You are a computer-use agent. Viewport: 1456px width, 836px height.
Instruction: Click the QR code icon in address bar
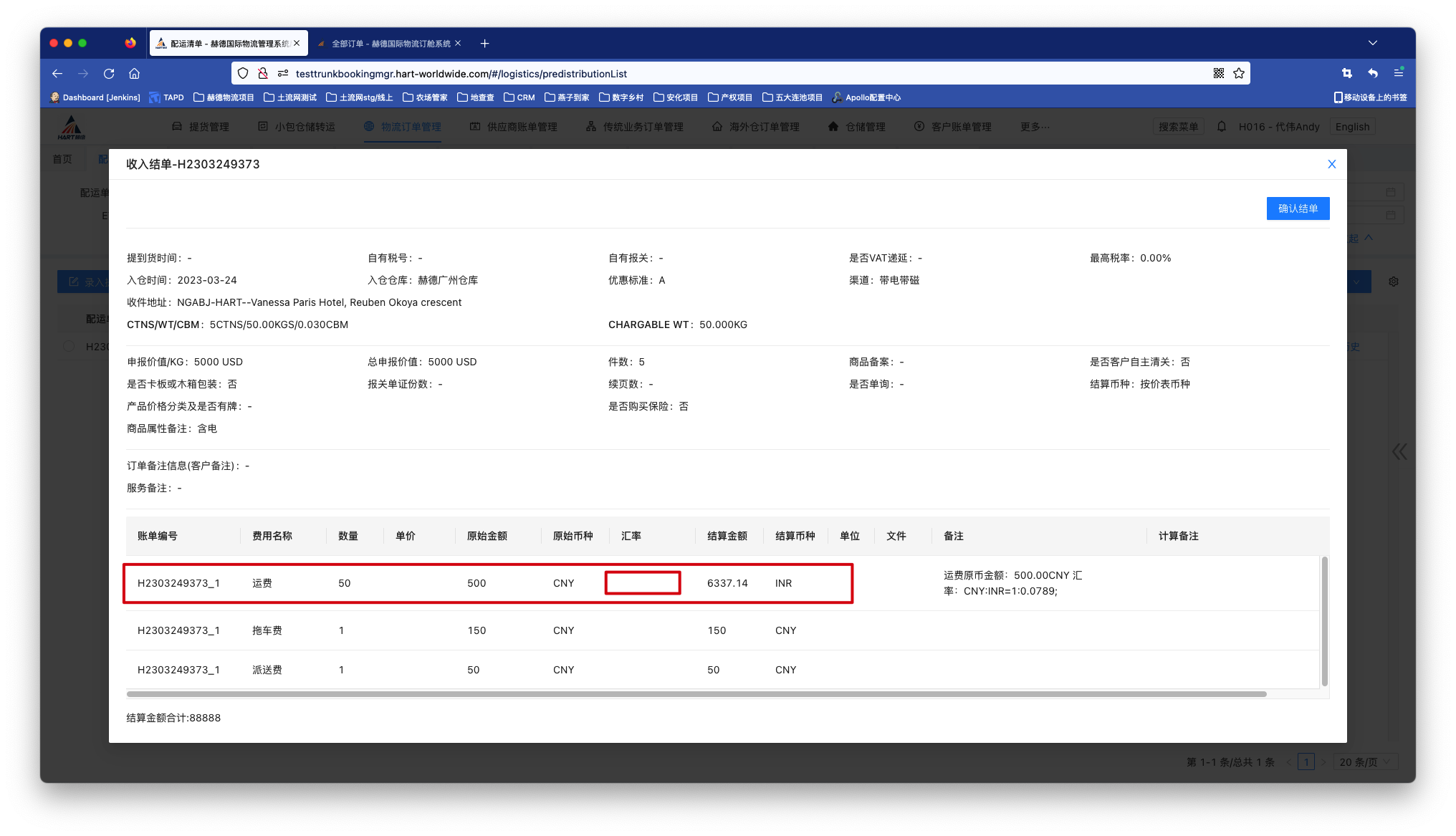[x=1218, y=74]
